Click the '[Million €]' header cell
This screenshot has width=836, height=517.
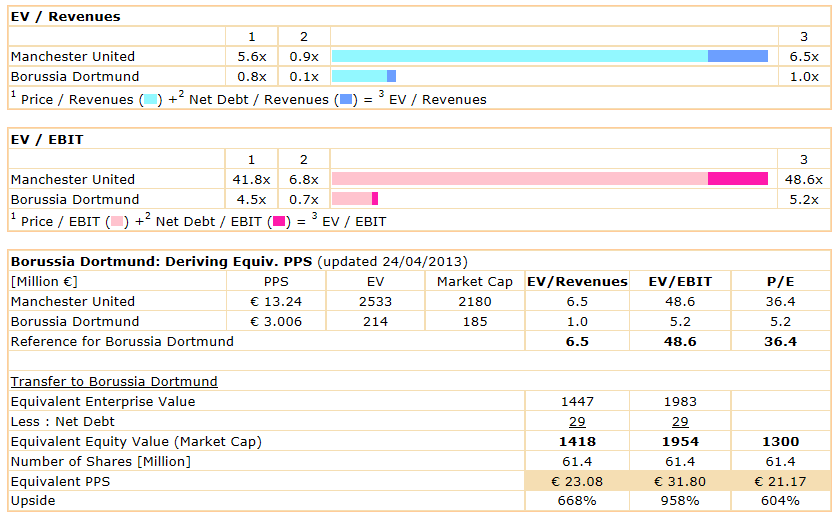(44, 281)
